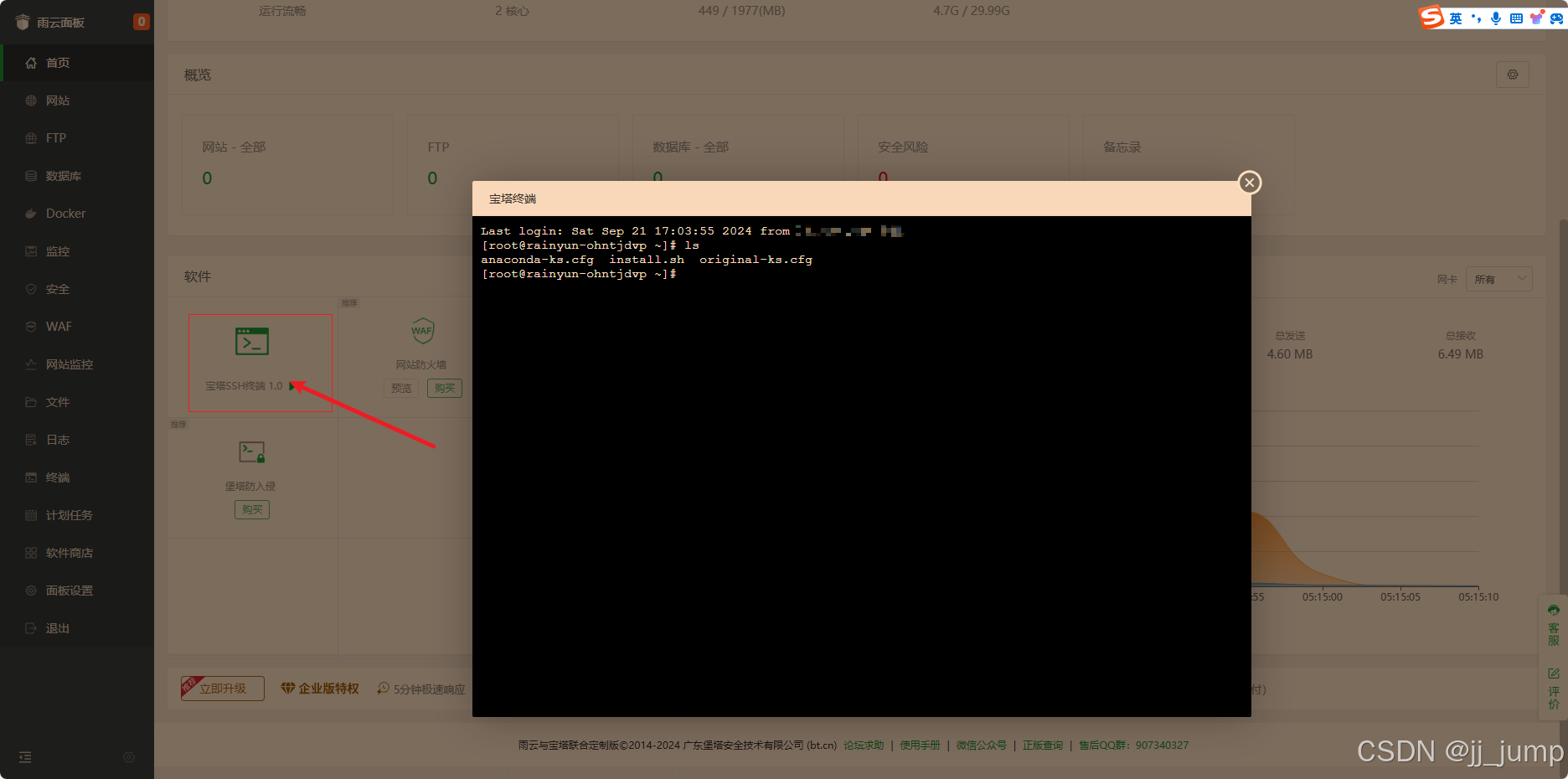Open 客服 customer service widget
Image resolution: width=1568 pixels, height=779 pixels.
point(1554,625)
